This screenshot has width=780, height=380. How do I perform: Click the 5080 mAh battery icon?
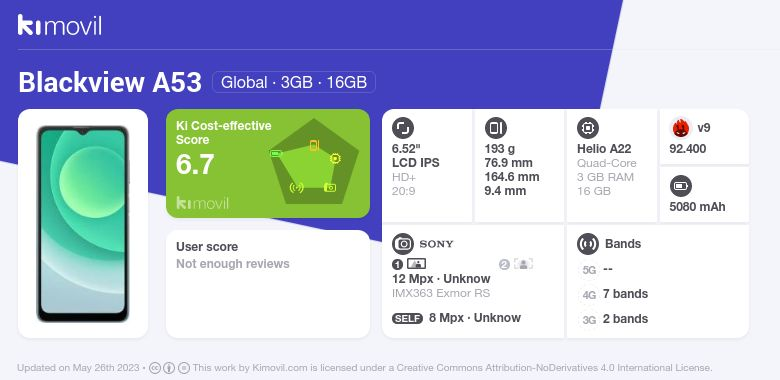[681, 187]
